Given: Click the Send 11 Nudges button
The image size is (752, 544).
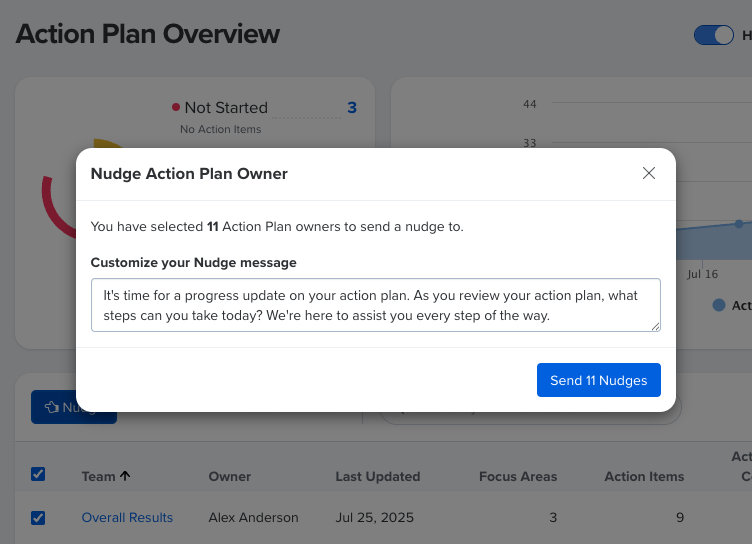Looking at the screenshot, I should pos(598,380).
